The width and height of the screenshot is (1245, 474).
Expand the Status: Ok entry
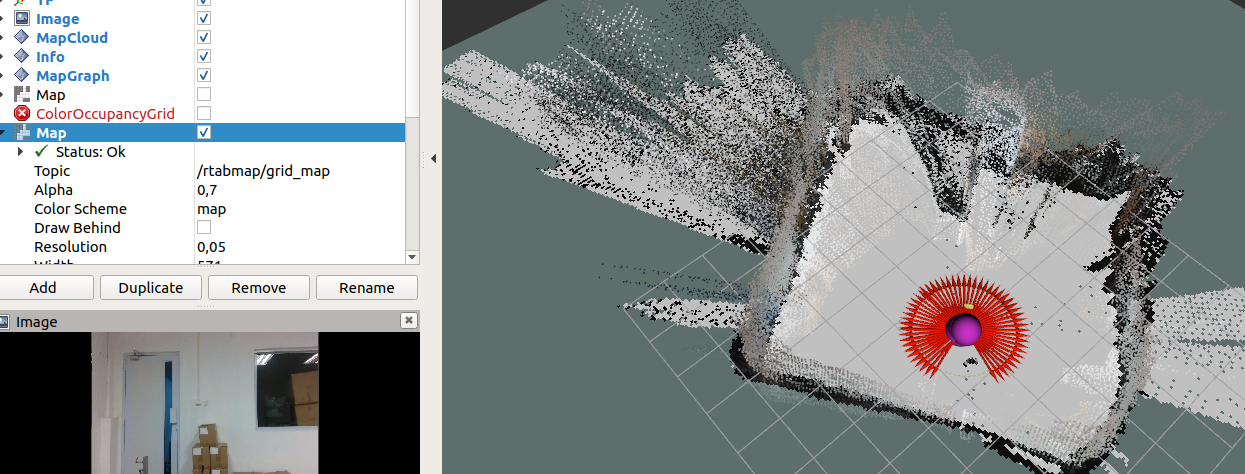pyautogui.click(x=20, y=152)
